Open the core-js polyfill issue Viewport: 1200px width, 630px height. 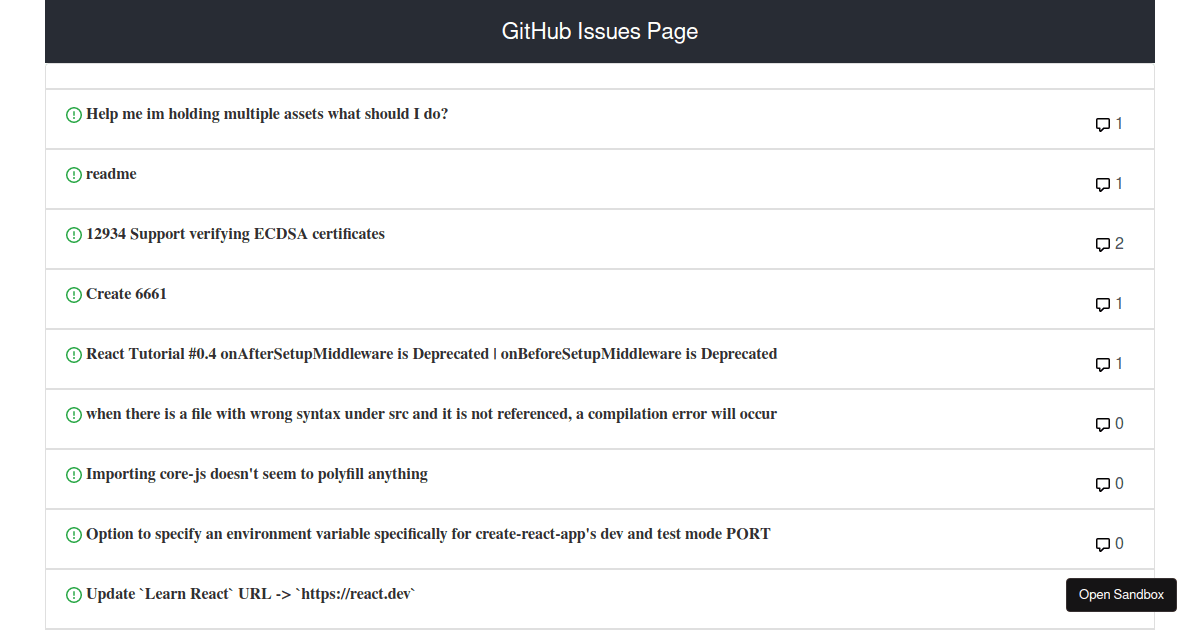(257, 474)
